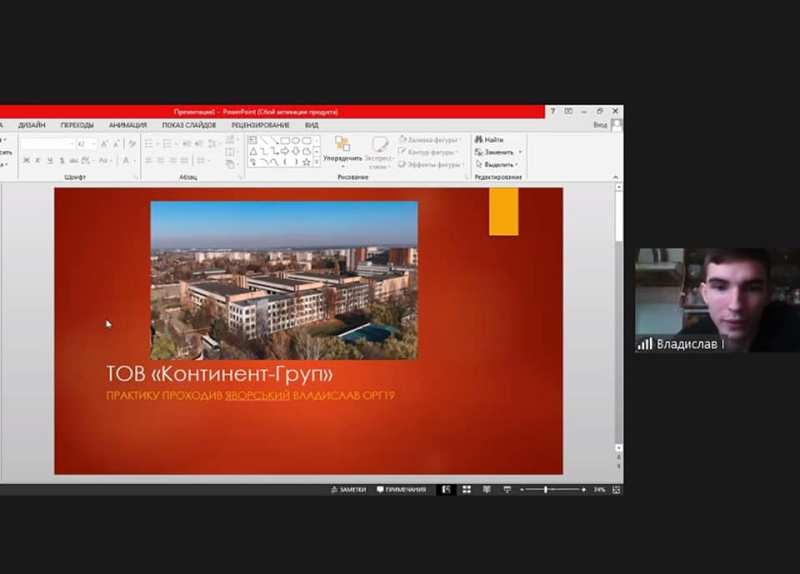Screen dimensions: 800x574
Task: Select the down arrow shape
Action: [296, 152]
